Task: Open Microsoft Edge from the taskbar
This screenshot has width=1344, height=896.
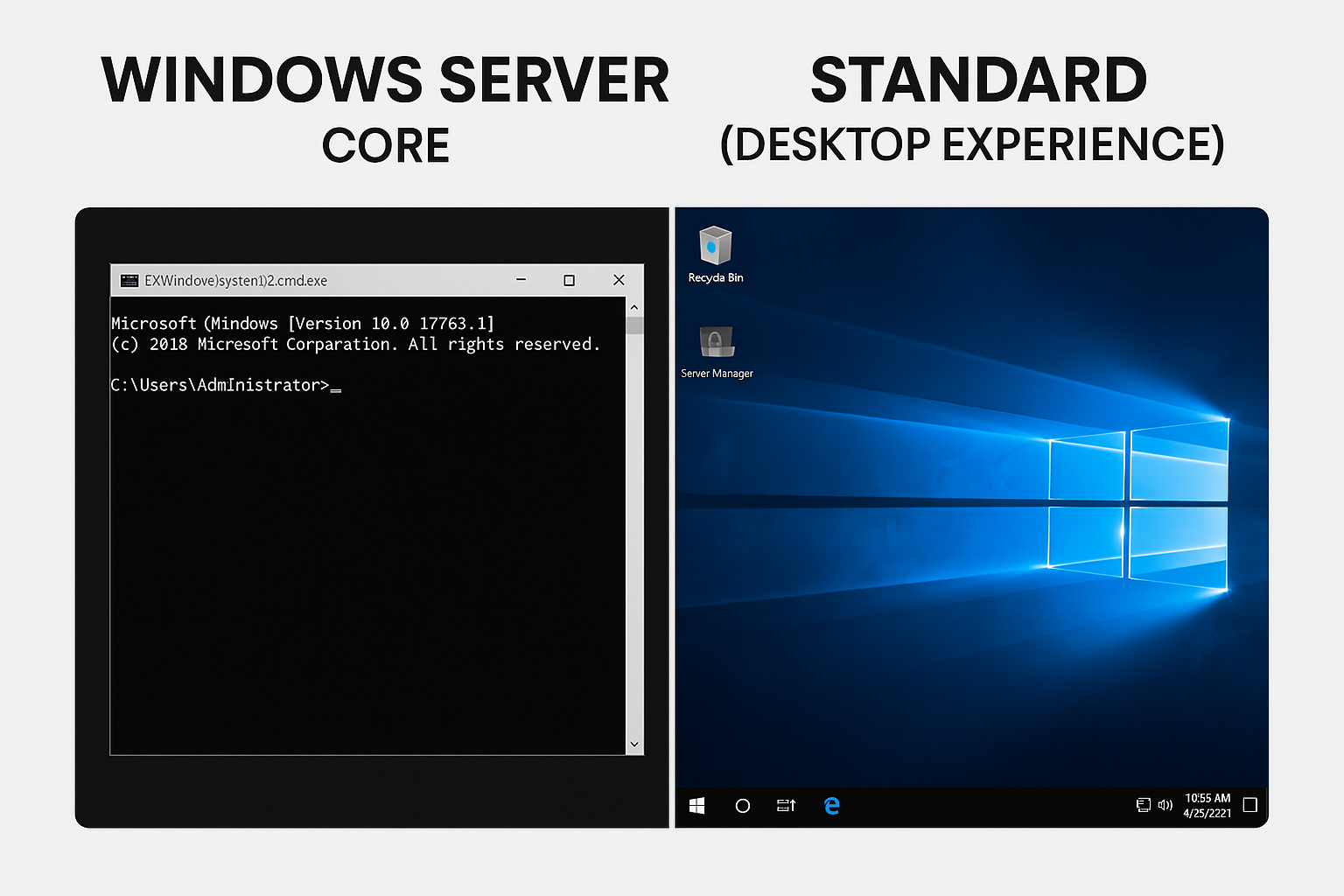Action: (831, 805)
